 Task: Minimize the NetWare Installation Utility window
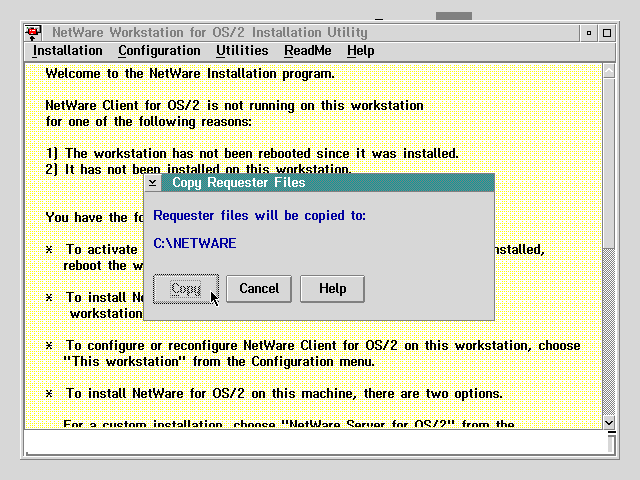point(589,33)
